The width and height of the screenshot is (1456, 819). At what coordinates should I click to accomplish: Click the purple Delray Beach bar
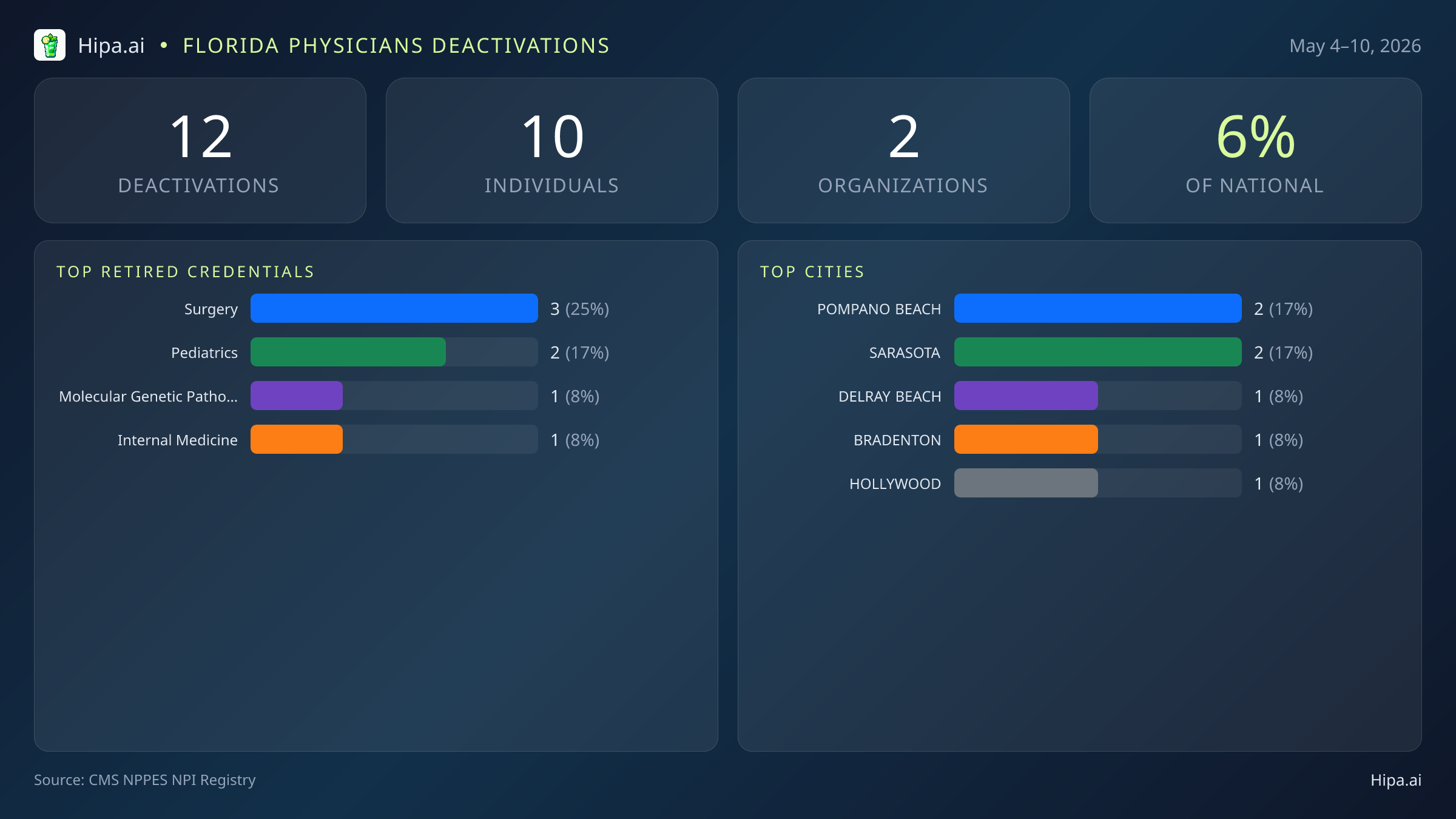tap(1026, 396)
